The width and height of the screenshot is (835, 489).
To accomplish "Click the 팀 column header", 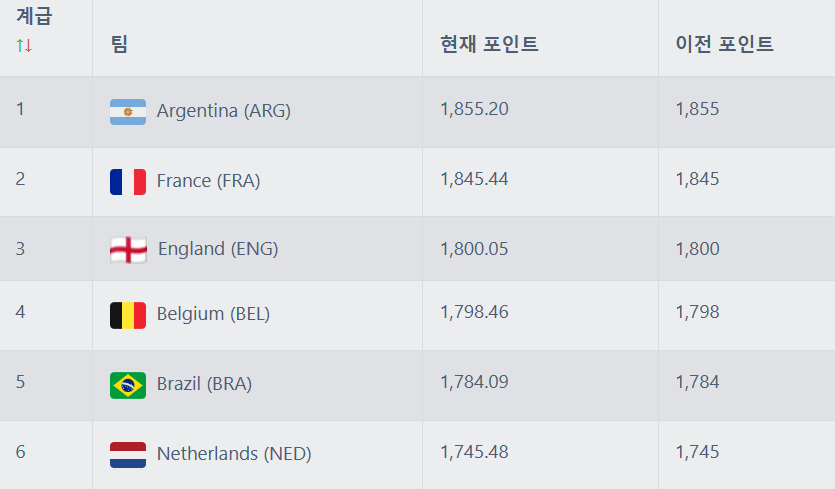I will coord(119,45).
